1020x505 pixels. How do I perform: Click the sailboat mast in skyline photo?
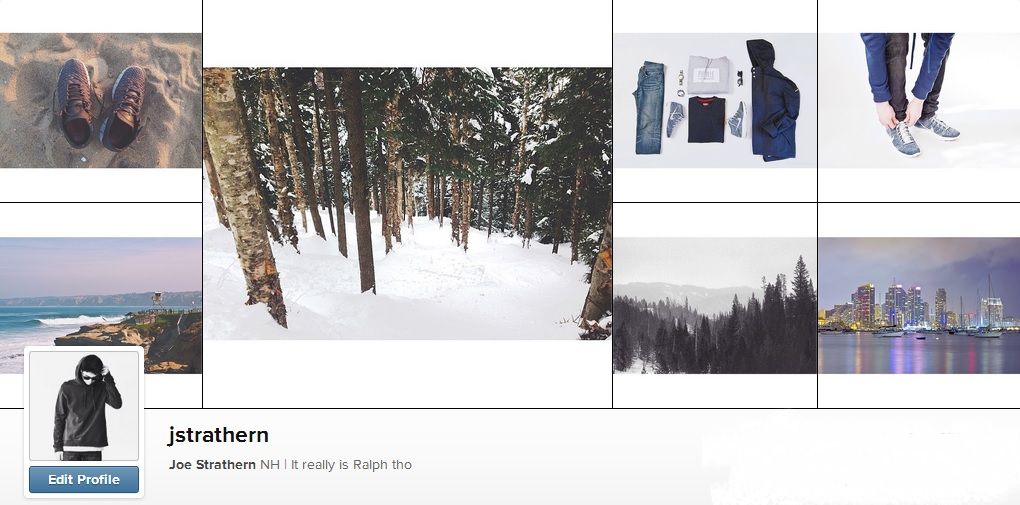[989, 301]
